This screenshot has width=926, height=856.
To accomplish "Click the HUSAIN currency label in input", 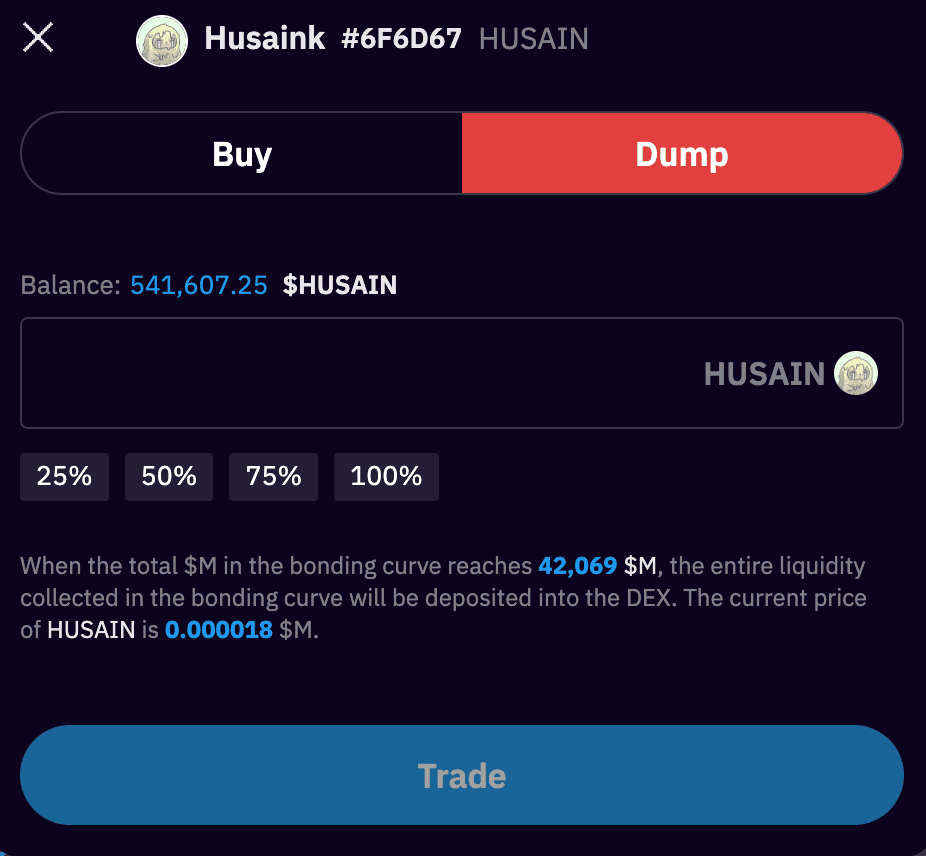I will coord(764,374).
